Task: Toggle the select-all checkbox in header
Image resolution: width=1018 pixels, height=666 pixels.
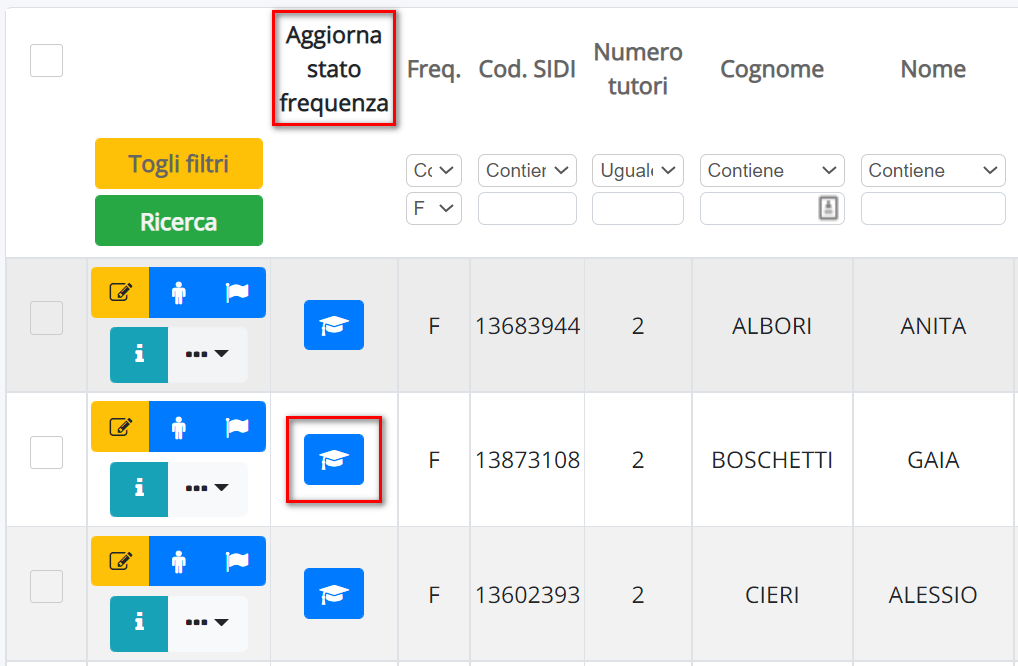Action: 47,60
